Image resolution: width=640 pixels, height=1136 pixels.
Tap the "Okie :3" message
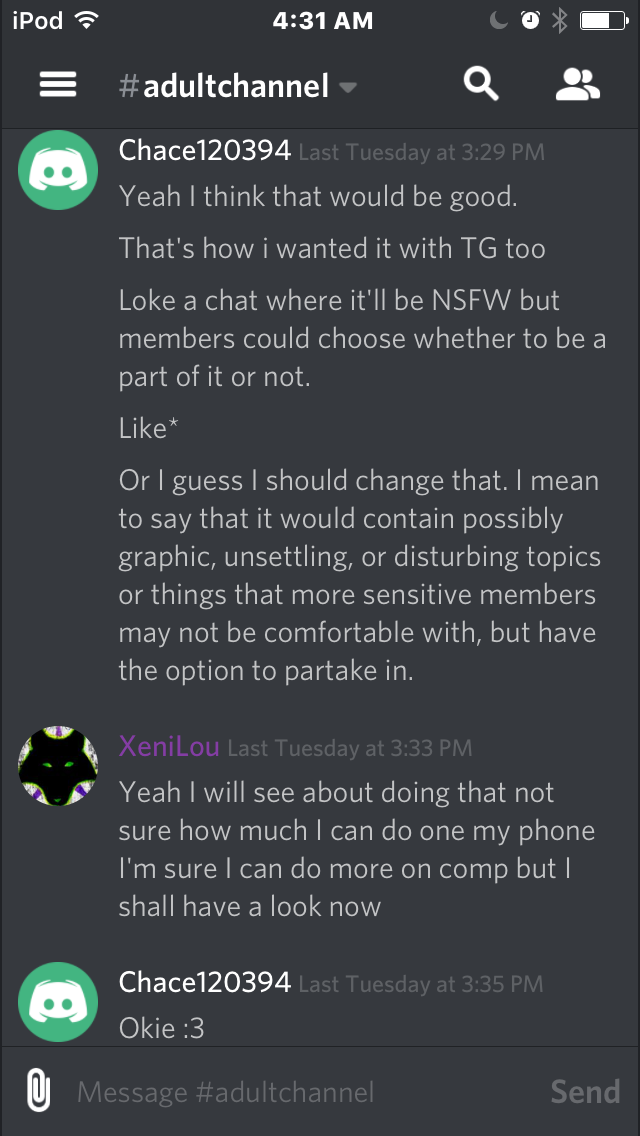tap(162, 1027)
